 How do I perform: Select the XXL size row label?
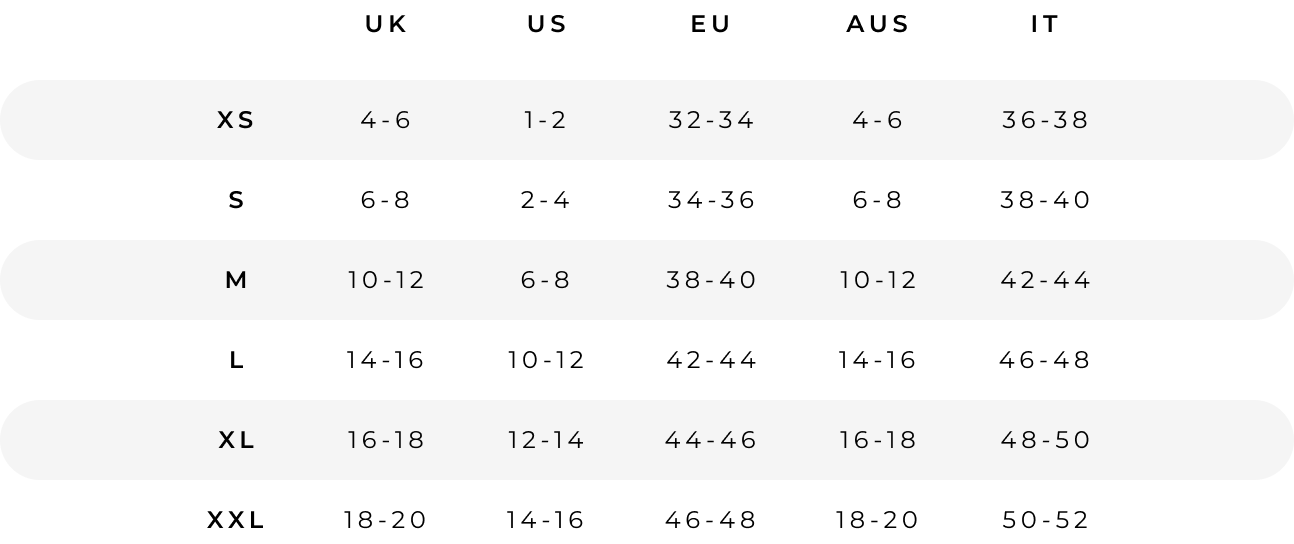tap(236, 520)
